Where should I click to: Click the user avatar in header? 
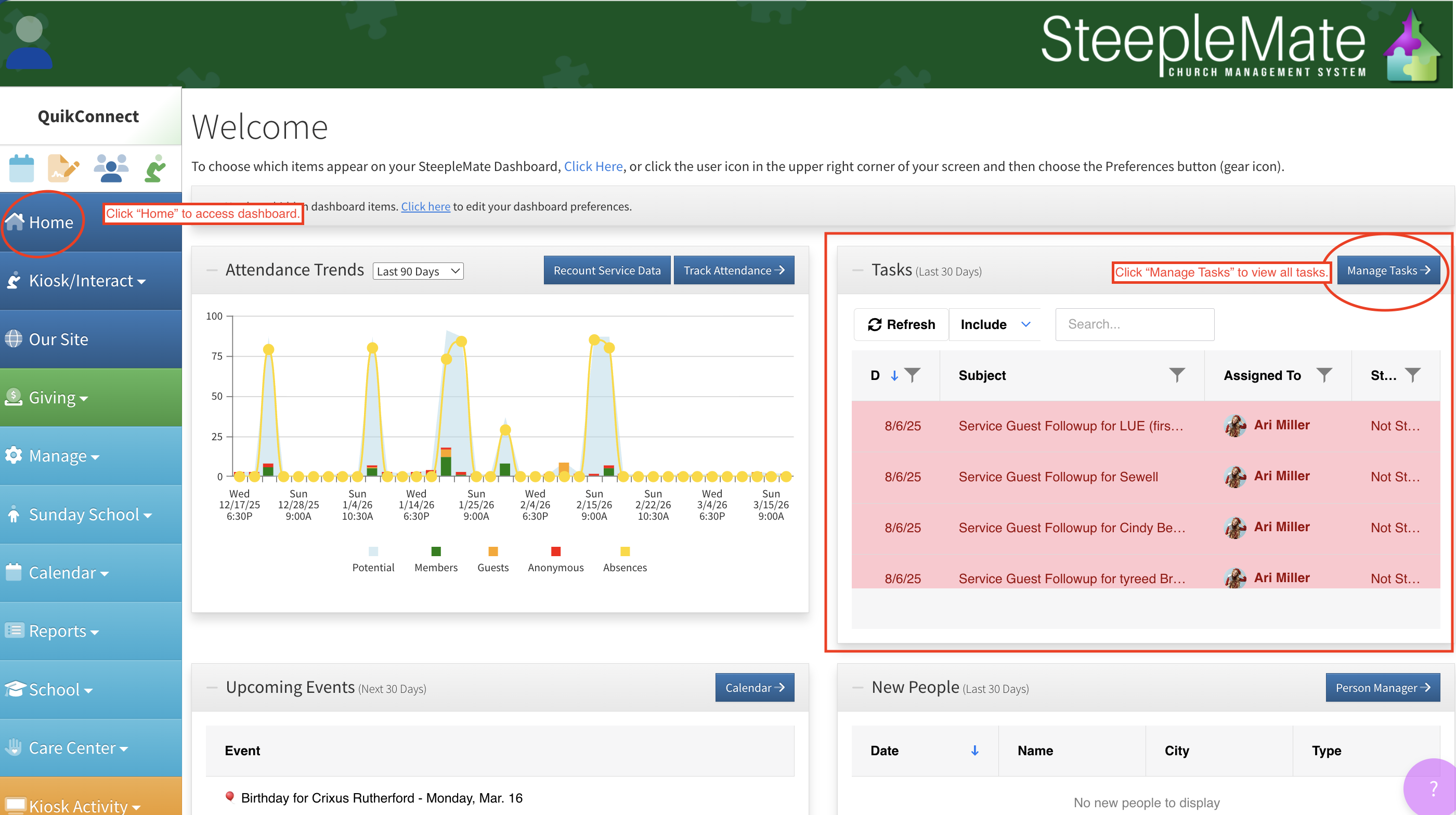29,42
